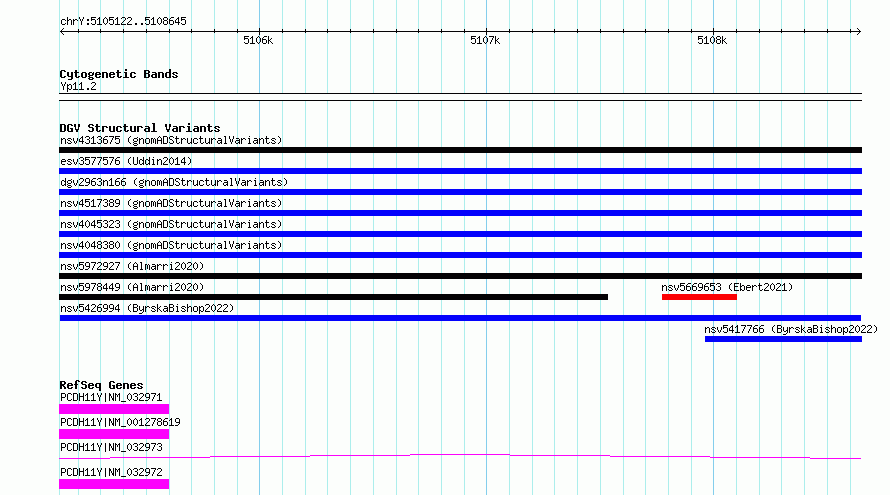This screenshot has width=890, height=495.
Task: Click the Yp11.2 band label
Action: (x=78, y=86)
